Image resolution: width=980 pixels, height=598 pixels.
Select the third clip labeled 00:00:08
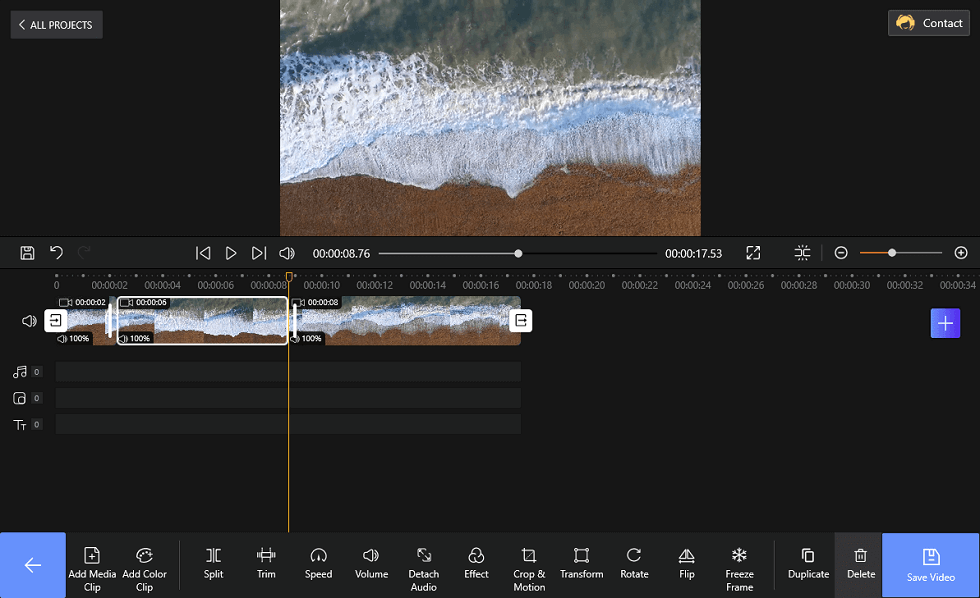tap(406, 321)
